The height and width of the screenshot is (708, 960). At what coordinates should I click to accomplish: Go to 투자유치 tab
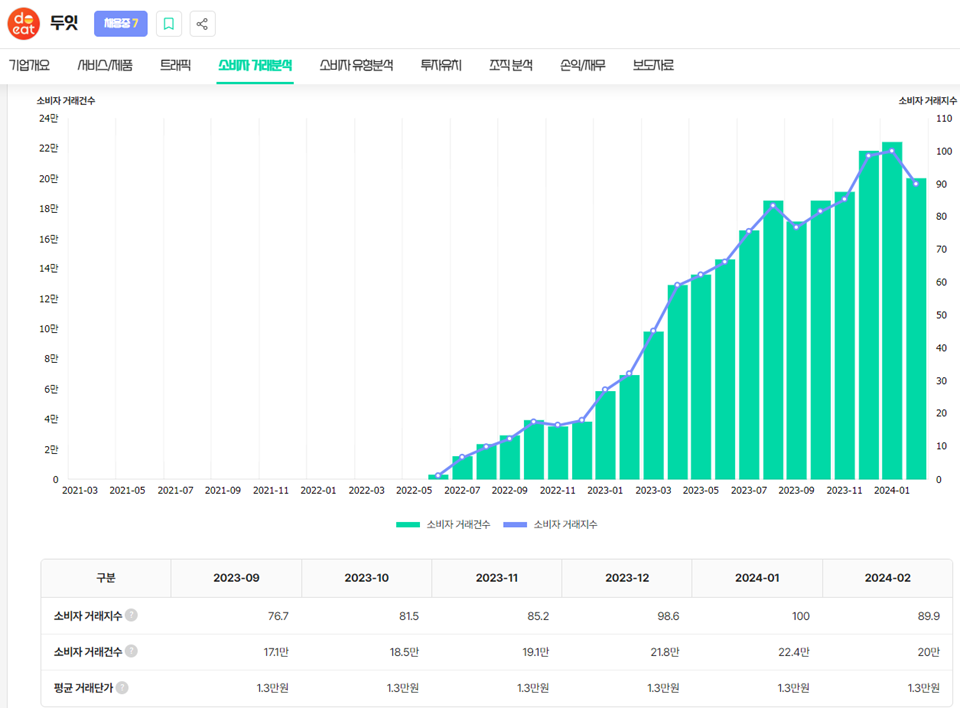[441, 65]
